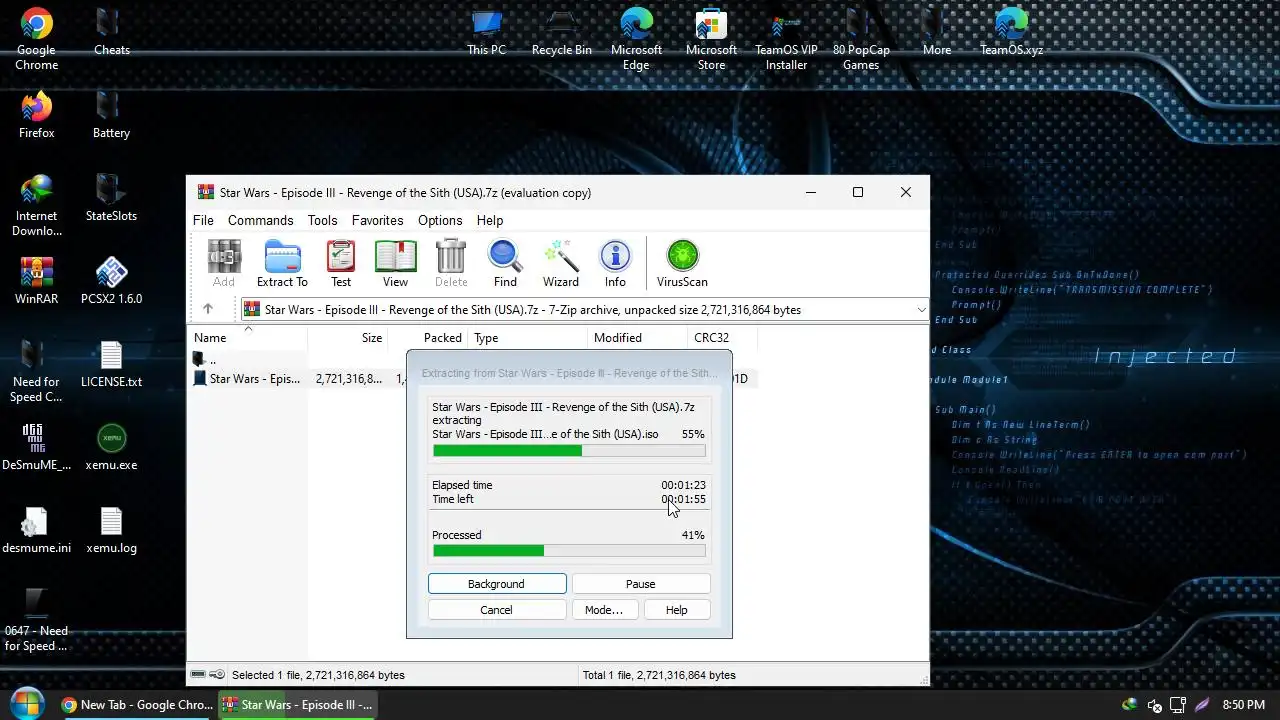Viewport: 1280px width, 720px height.
Task: Click the Processed 41% progress bar
Action: [x=569, y=551]
